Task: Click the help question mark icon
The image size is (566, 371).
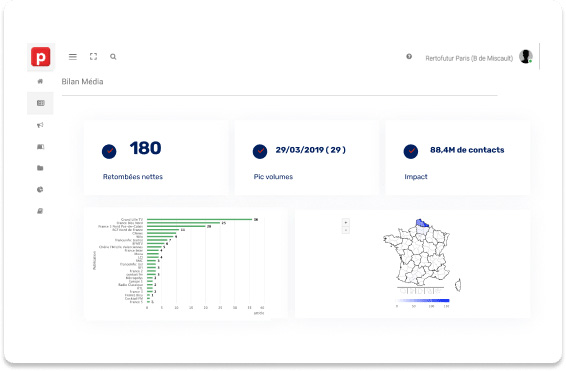Action: [409, 56]
